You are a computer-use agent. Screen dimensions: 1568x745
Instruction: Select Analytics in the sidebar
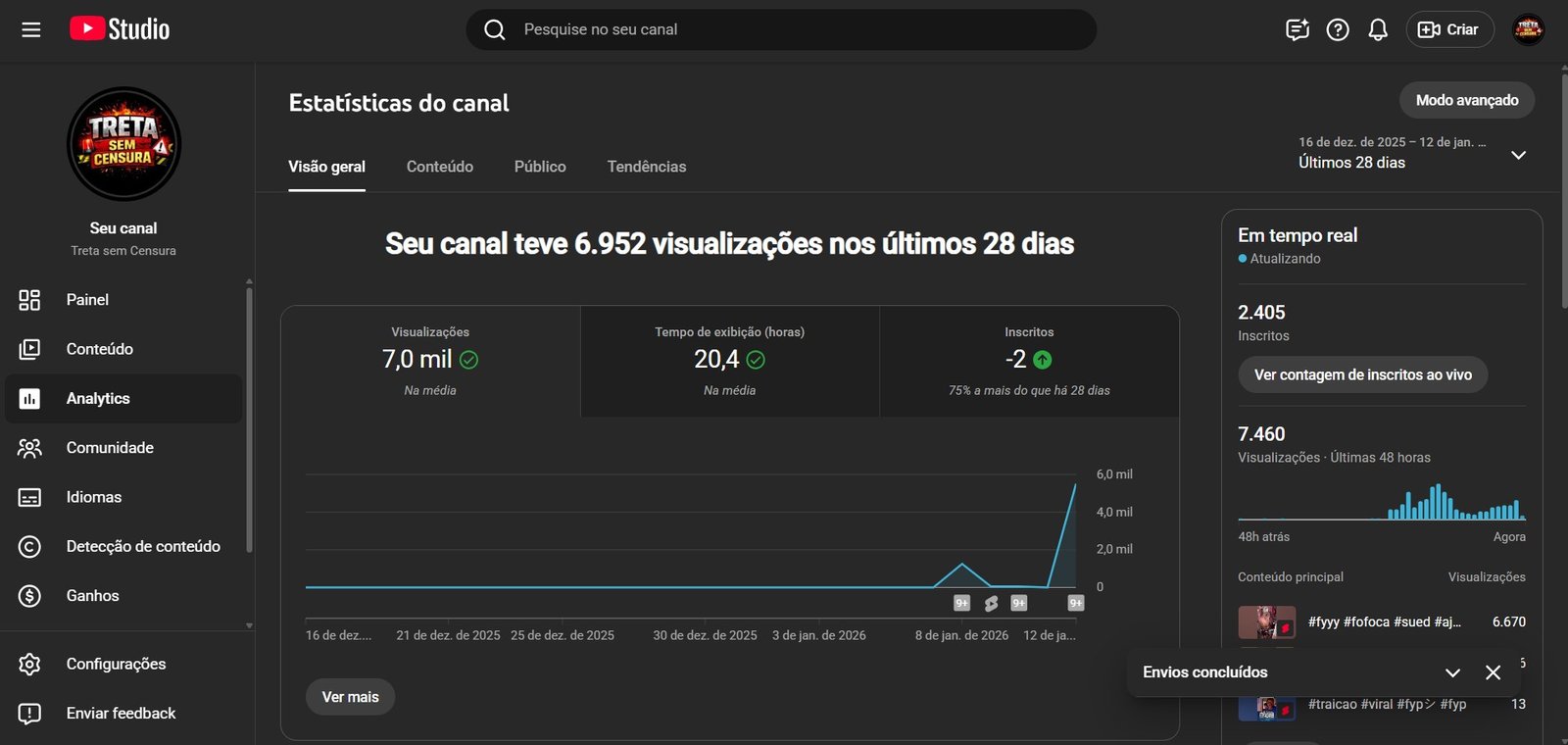pos(123,398)
